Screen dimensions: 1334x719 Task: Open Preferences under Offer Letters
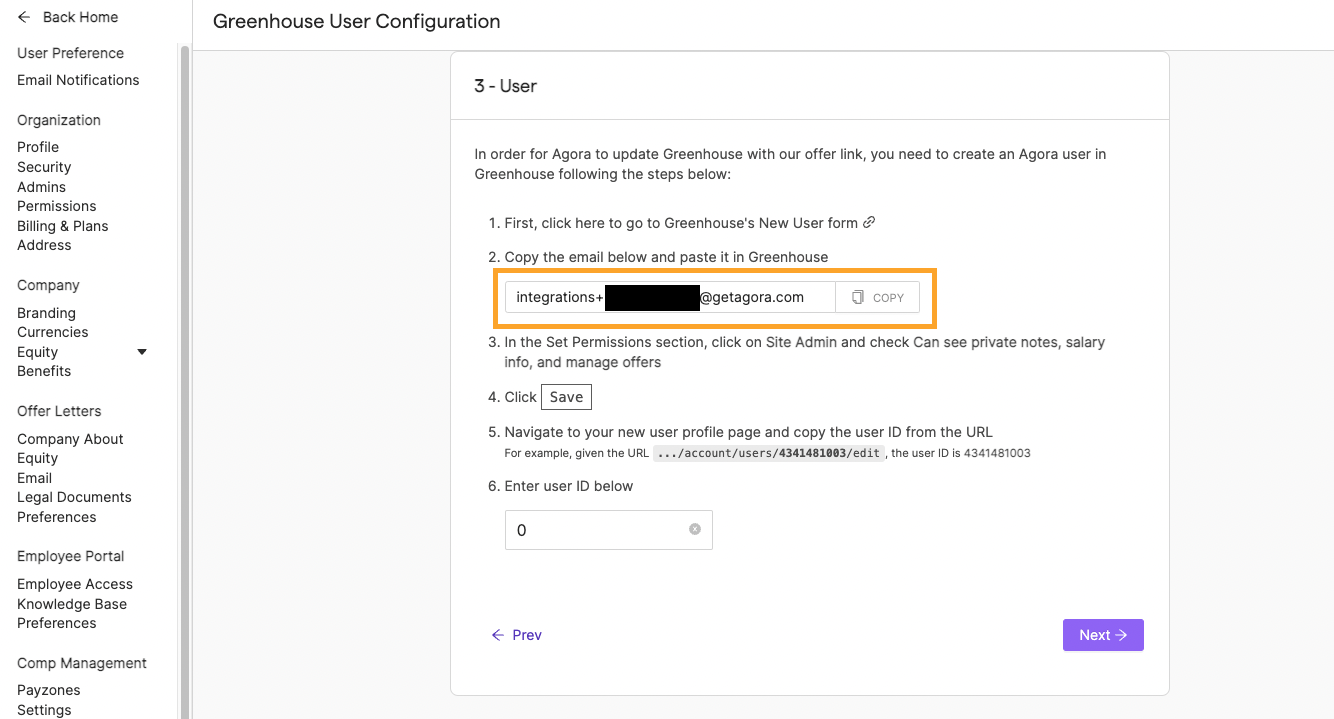57,517
